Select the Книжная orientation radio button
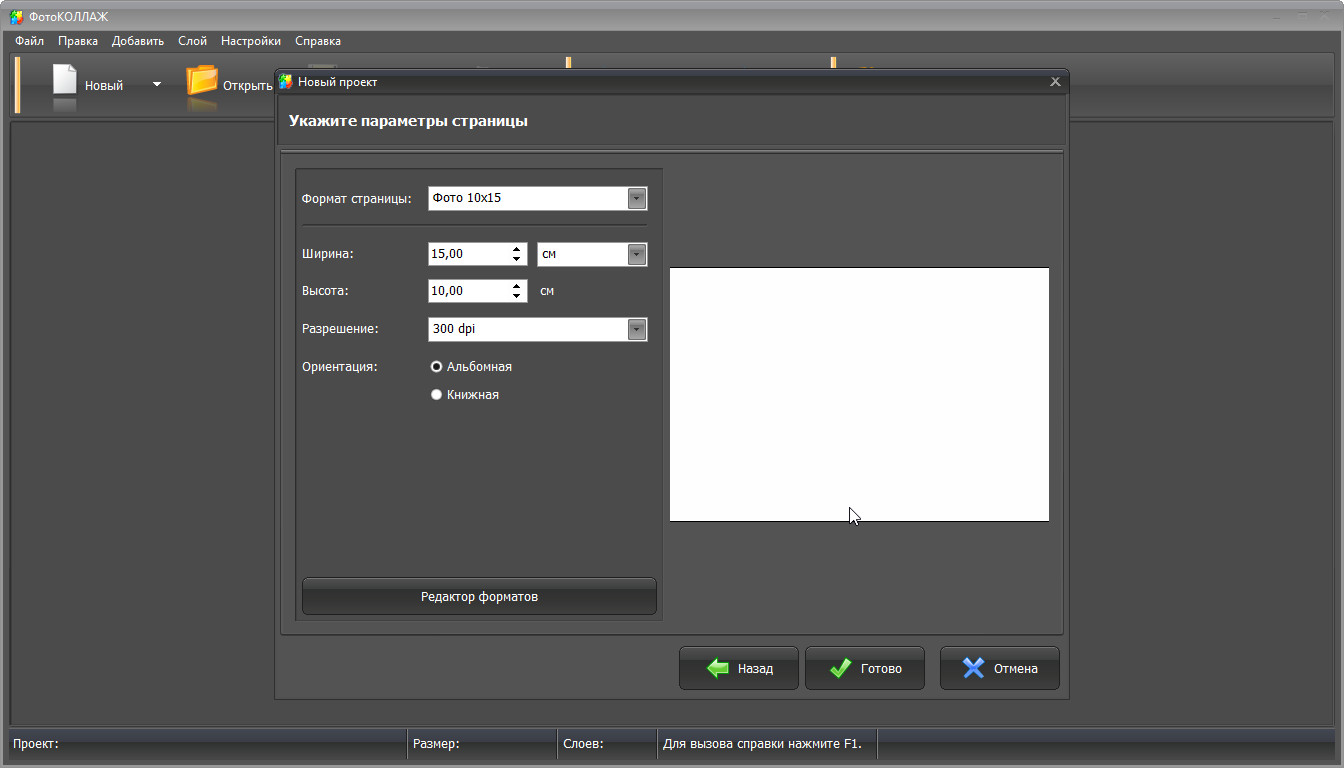Screen dimensions: 1344x768 pyautogui.click(x=436, y=395)
